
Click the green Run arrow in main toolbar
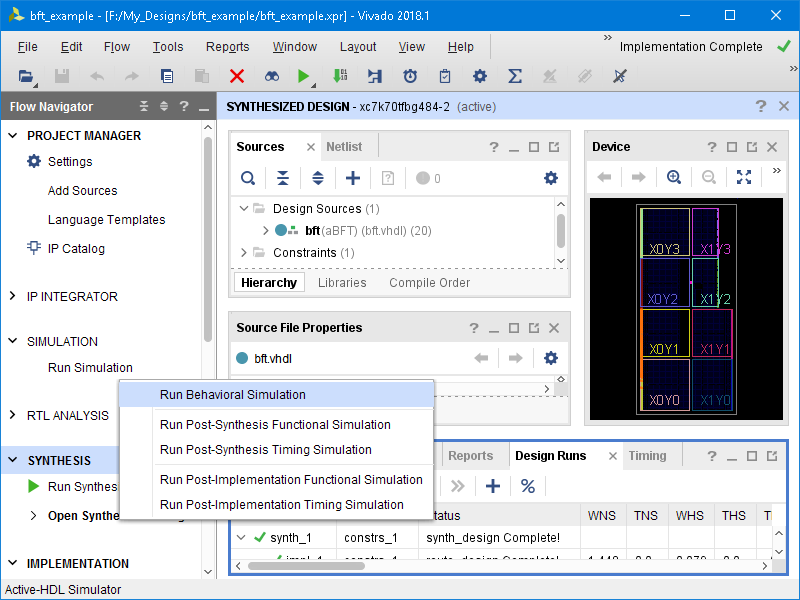[304, 77]
